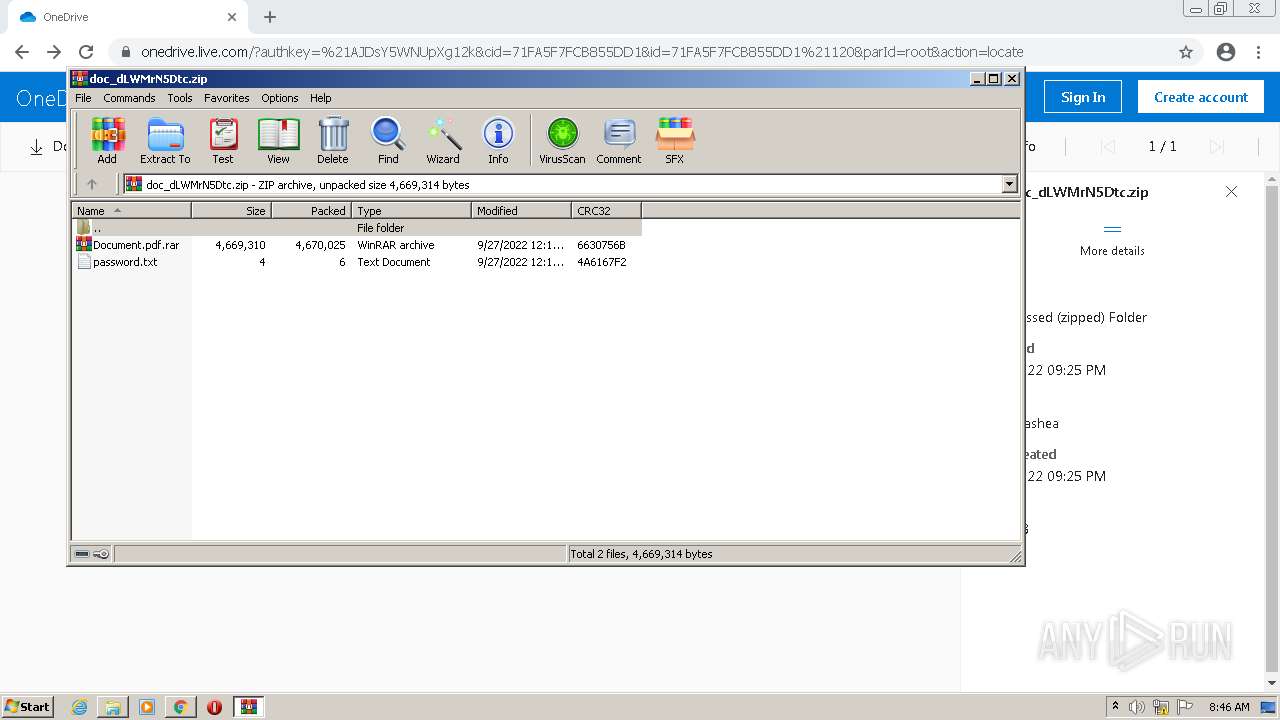
Task: Sort by the Packed column header
Action: [x=311, y=210]
